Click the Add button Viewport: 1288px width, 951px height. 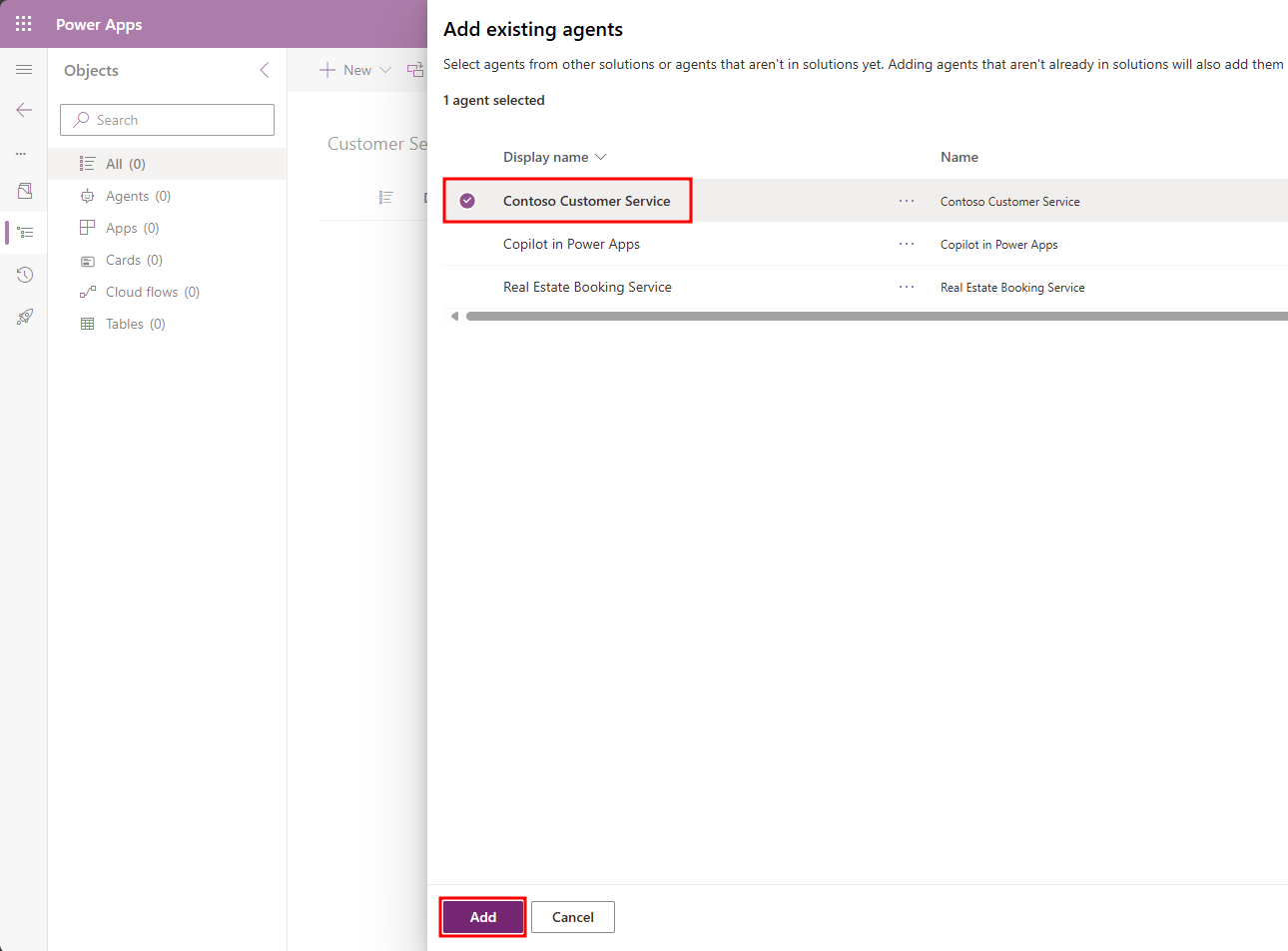point(483,917)
